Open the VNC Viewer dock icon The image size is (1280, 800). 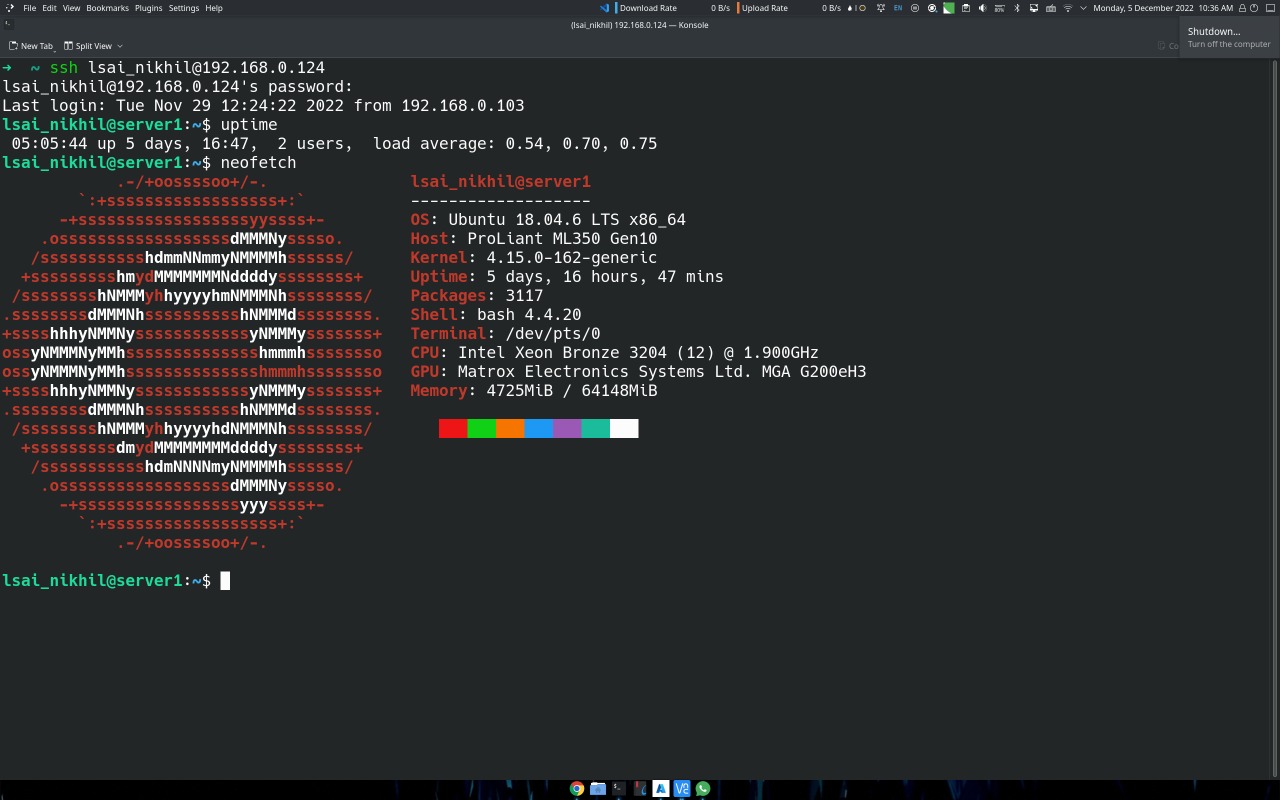click(682, 789)
